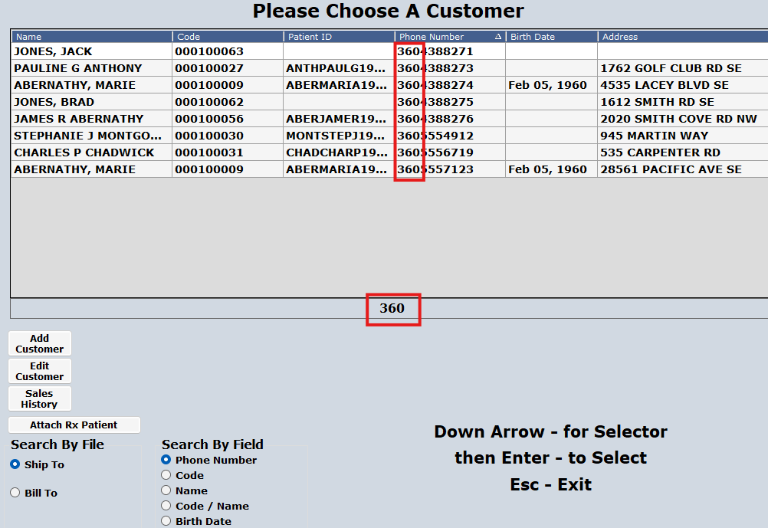Click code 000100056
This screenshot has width=768, height=528.
tap(209, 119)
